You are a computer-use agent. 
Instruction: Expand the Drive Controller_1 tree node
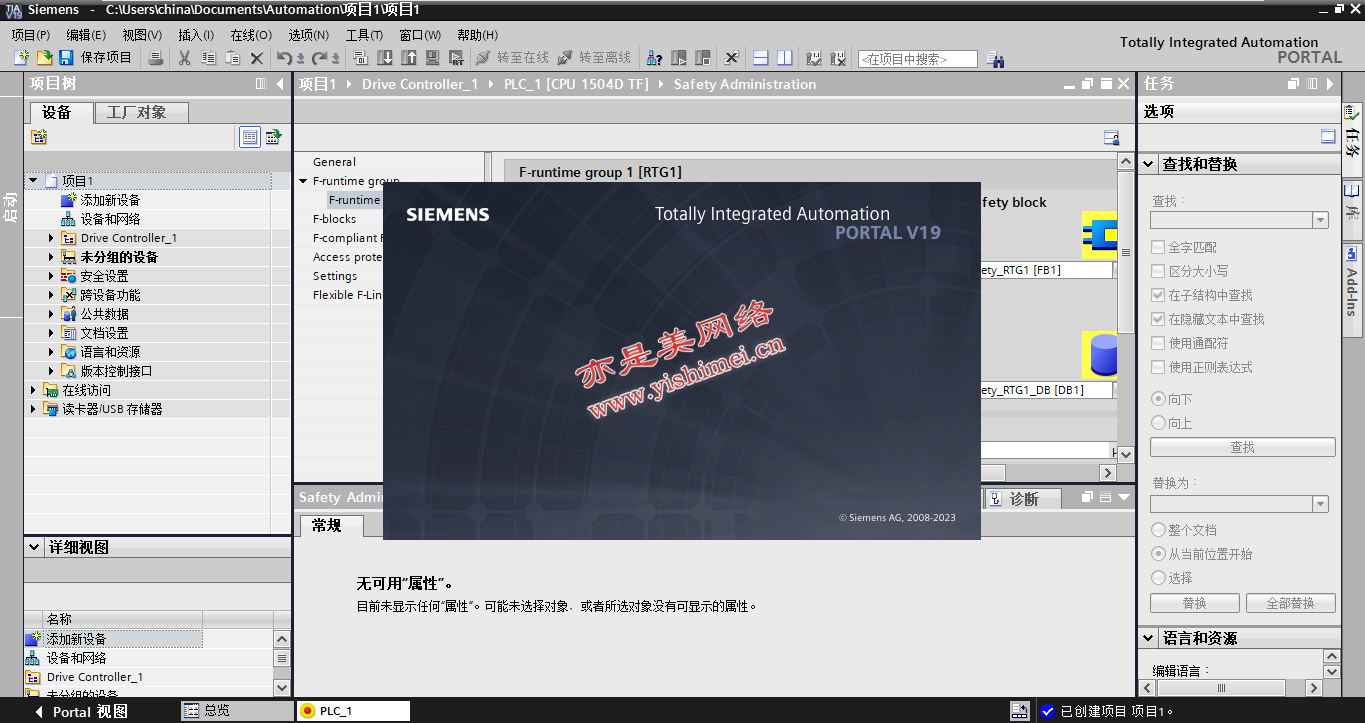(x=52, y=238)
